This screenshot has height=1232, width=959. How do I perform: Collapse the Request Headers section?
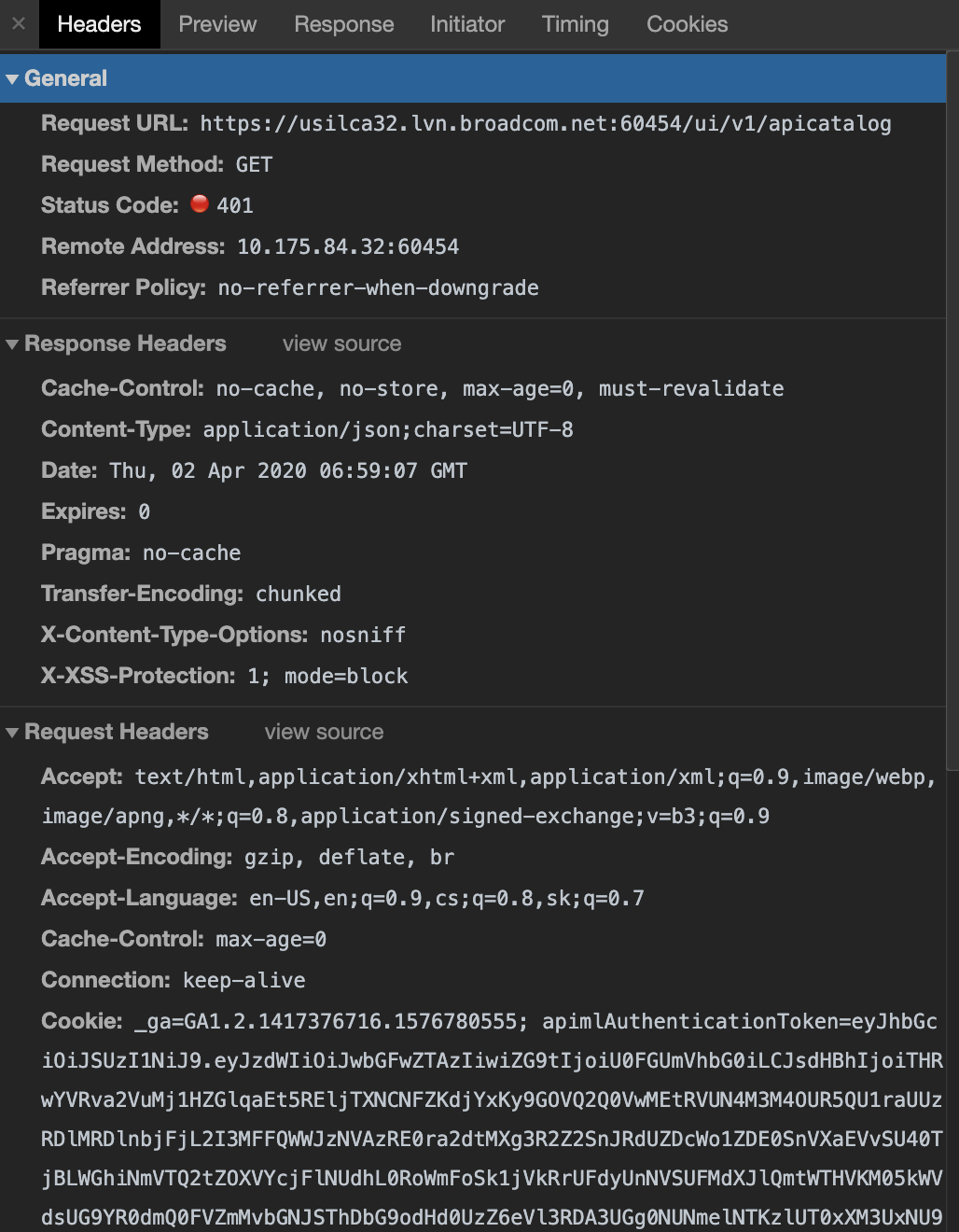pyautogui.click(x=11, y=732)
